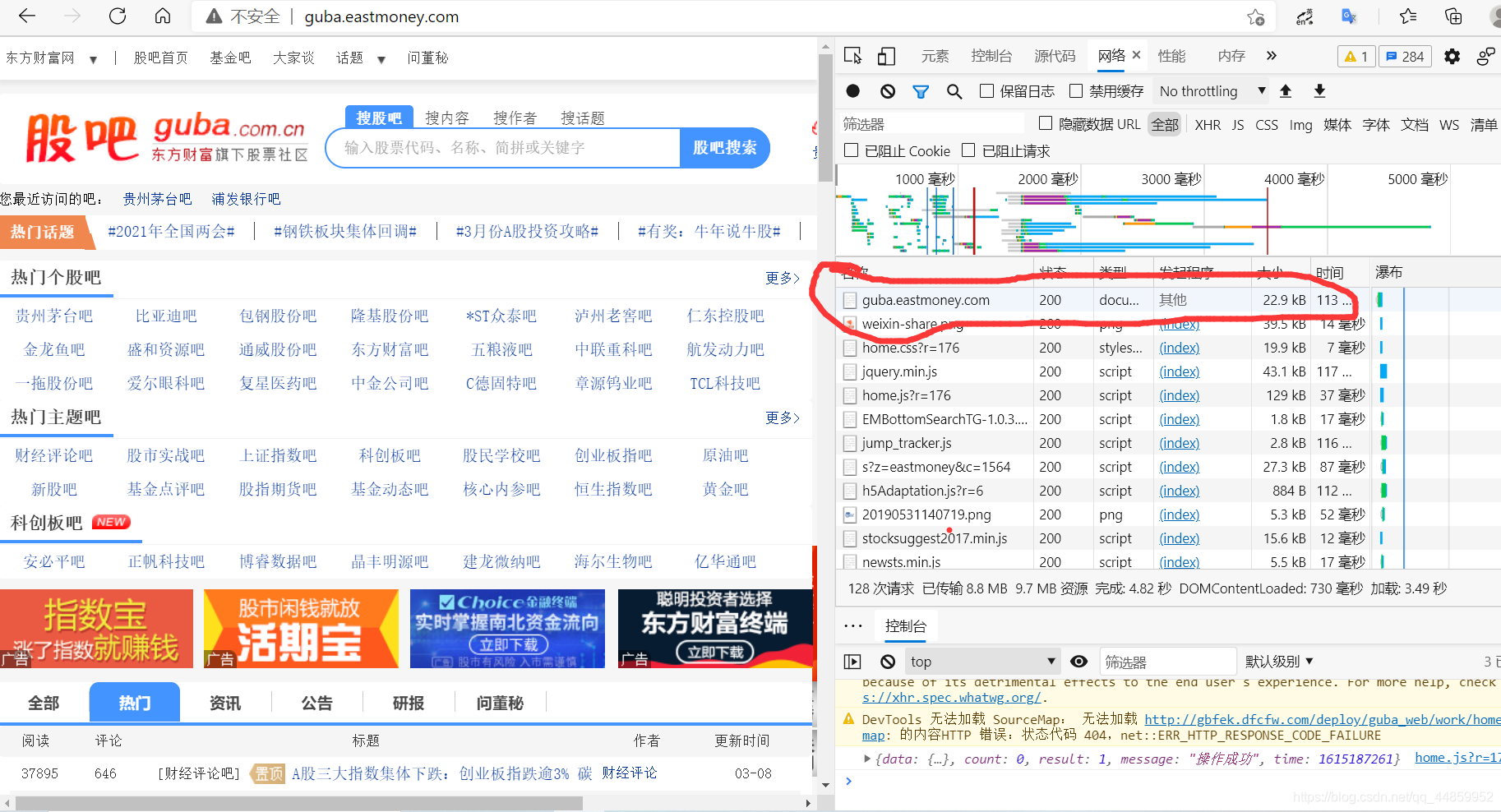Select the XHR filter type

coord(1208,125)
